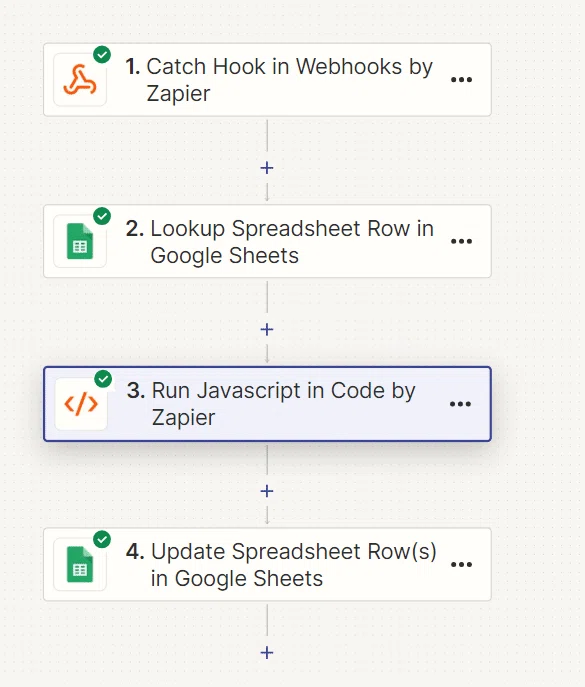The width and height of the screenshot is (585, 687).
Task: Select the Catch Hook in Webhooks step
Action: [x=267, y=80]
